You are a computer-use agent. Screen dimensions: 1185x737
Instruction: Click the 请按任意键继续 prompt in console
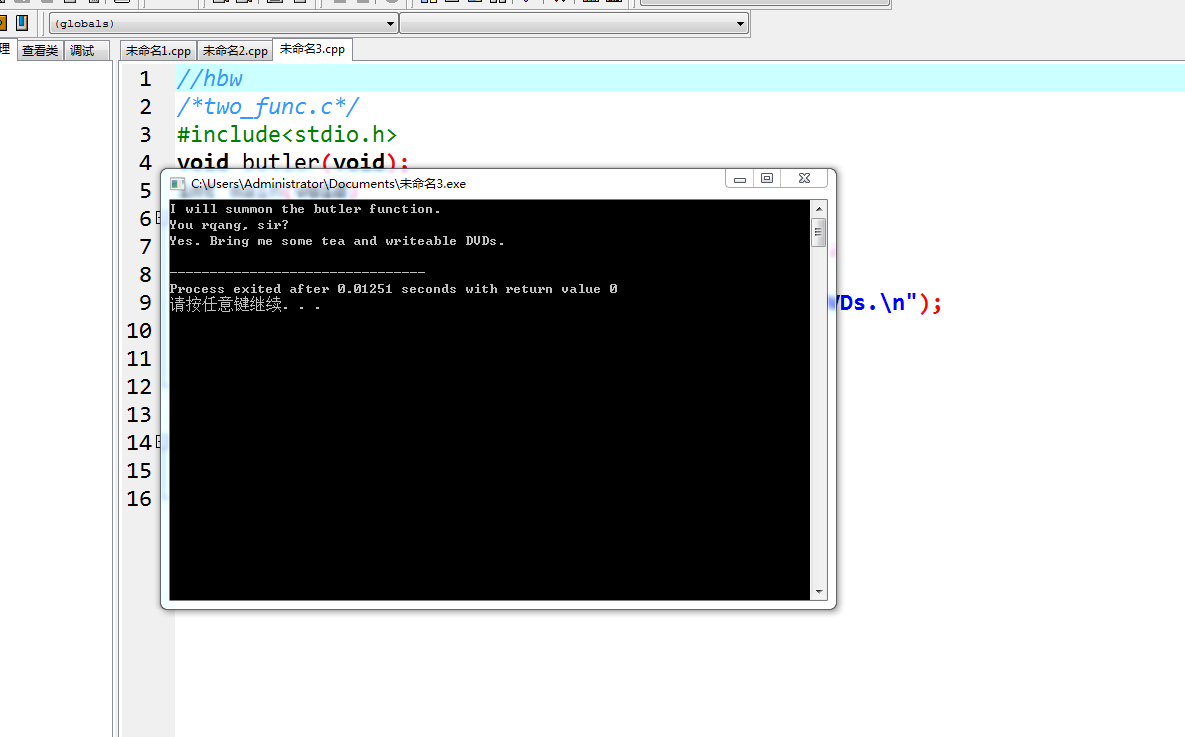coord(245,305)
